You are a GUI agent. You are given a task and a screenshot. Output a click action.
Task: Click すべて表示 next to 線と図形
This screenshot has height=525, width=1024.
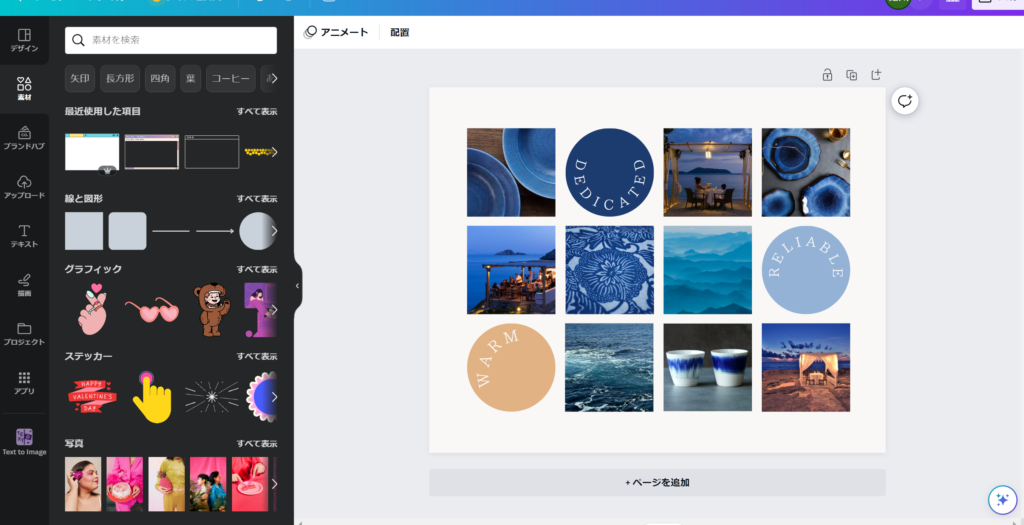coord(257,198)
